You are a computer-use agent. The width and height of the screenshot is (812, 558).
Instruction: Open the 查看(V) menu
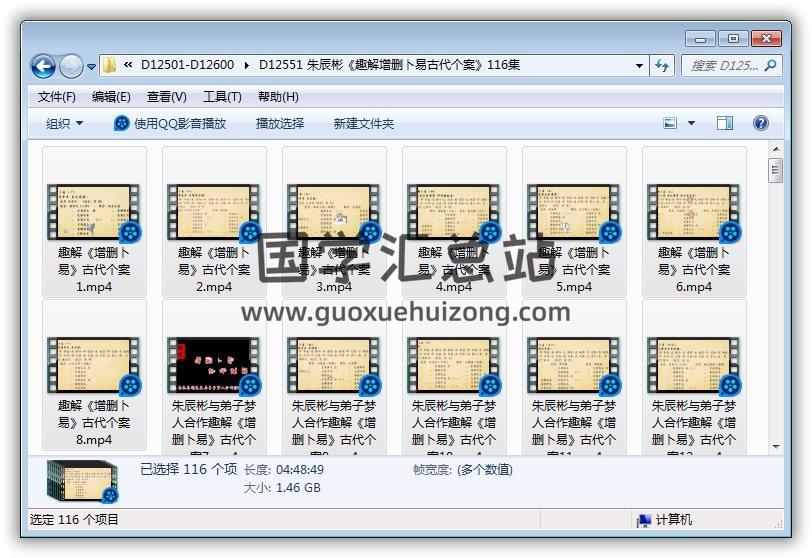tap(166, 97)
